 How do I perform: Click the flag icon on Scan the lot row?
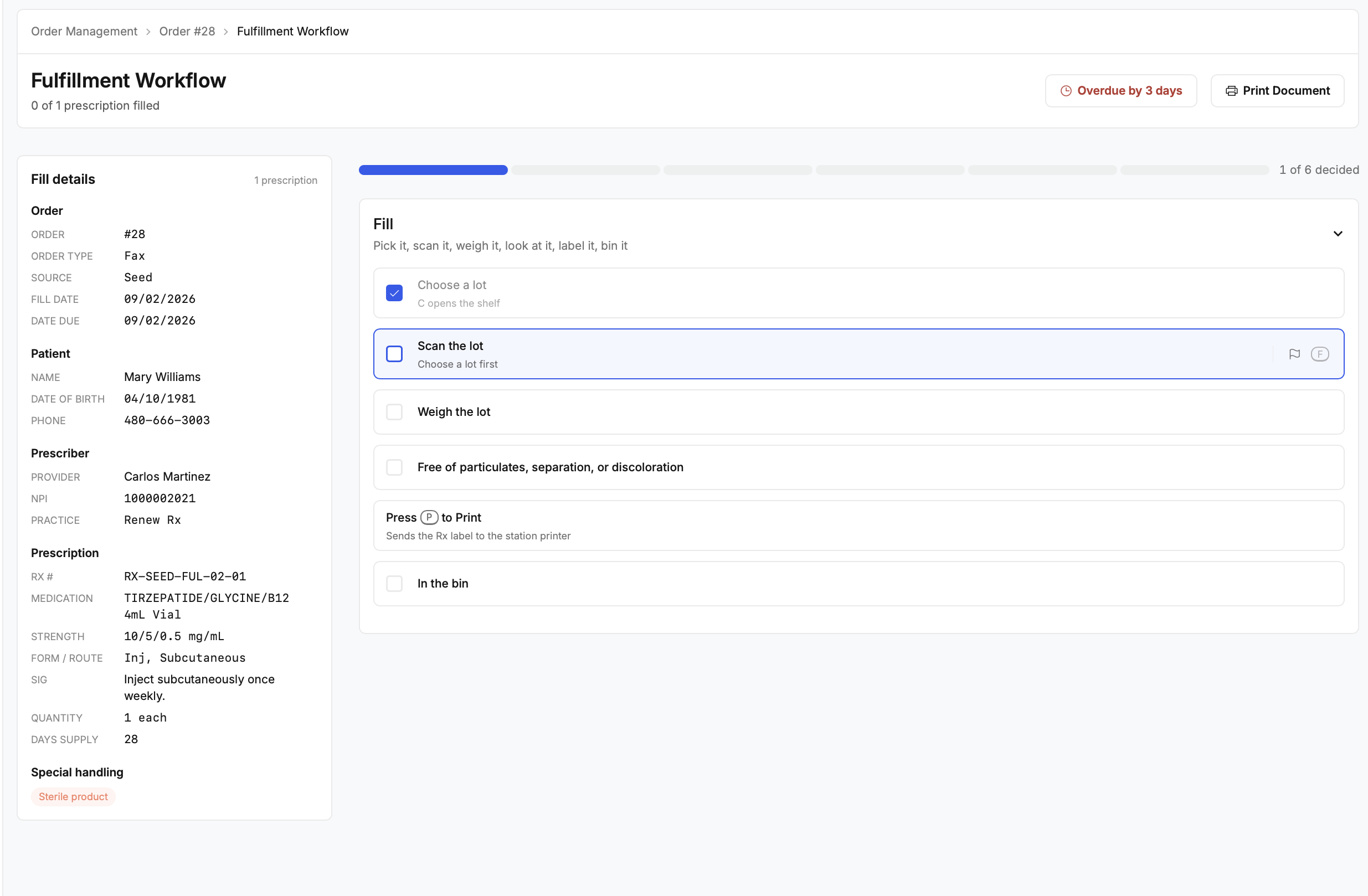click(x=1294, y=354)
